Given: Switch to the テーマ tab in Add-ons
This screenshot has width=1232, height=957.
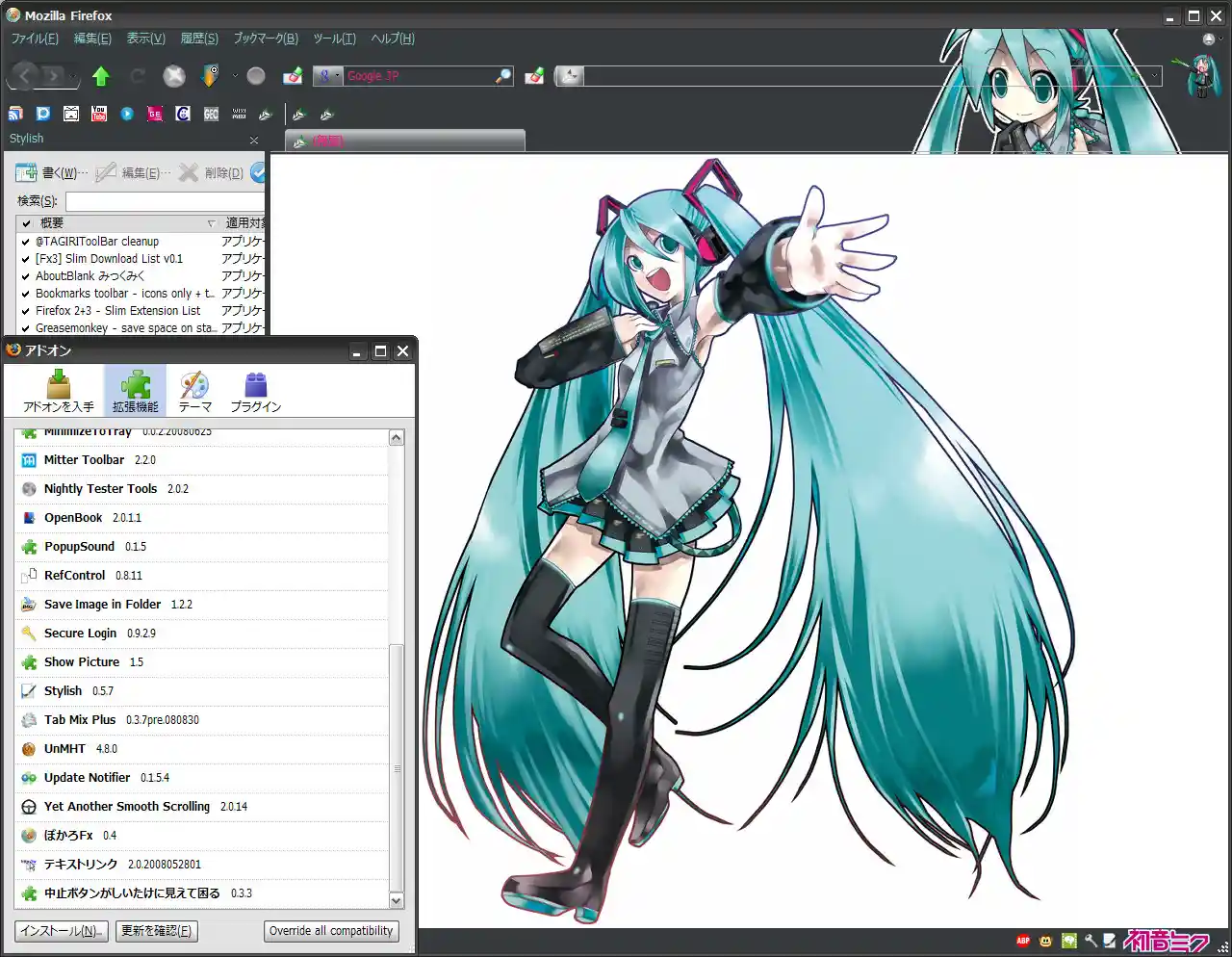Looking at the screenshot, I should [194, 391].
